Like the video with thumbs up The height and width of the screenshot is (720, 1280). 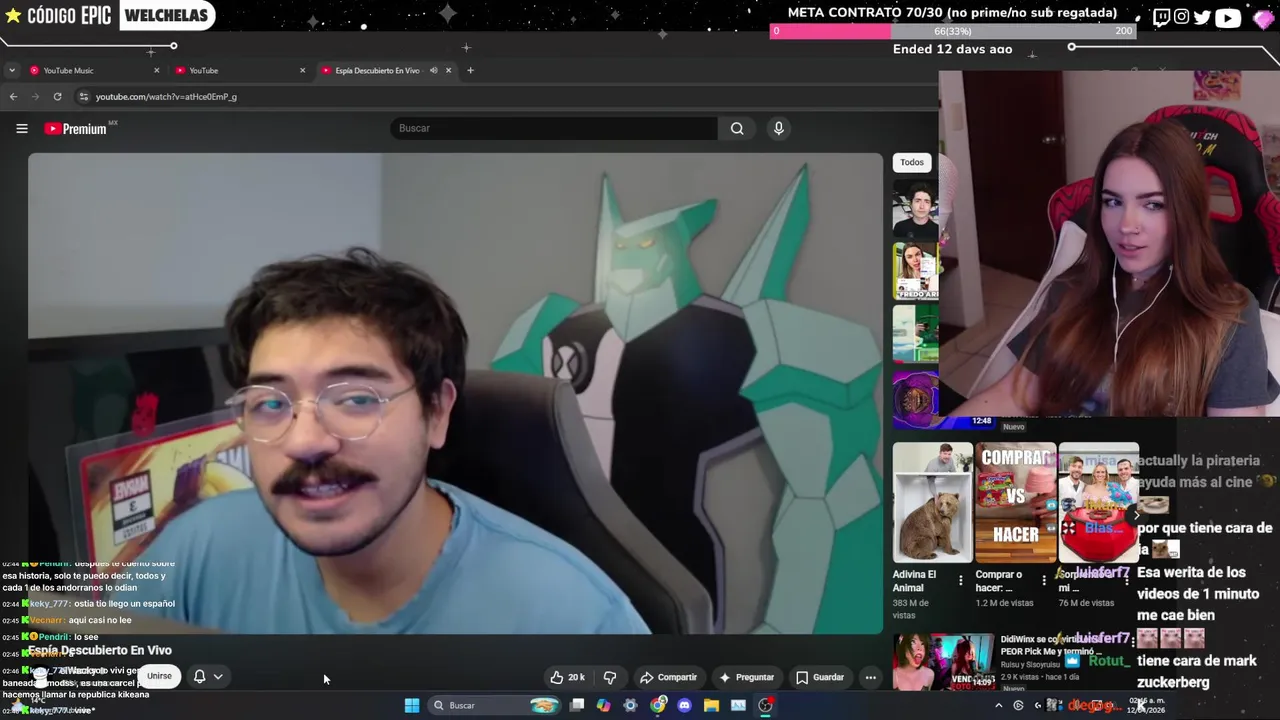(x=567, y=677)
